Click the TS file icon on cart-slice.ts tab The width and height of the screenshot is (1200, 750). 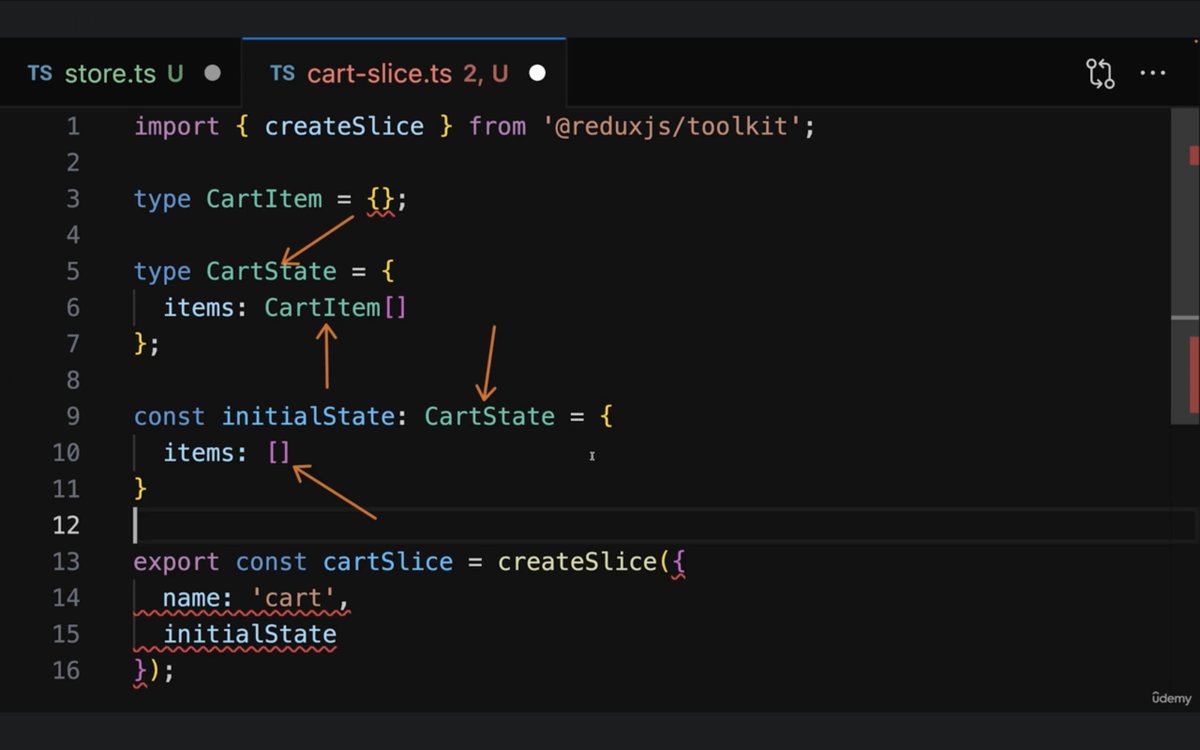click(x=283, y=73)
